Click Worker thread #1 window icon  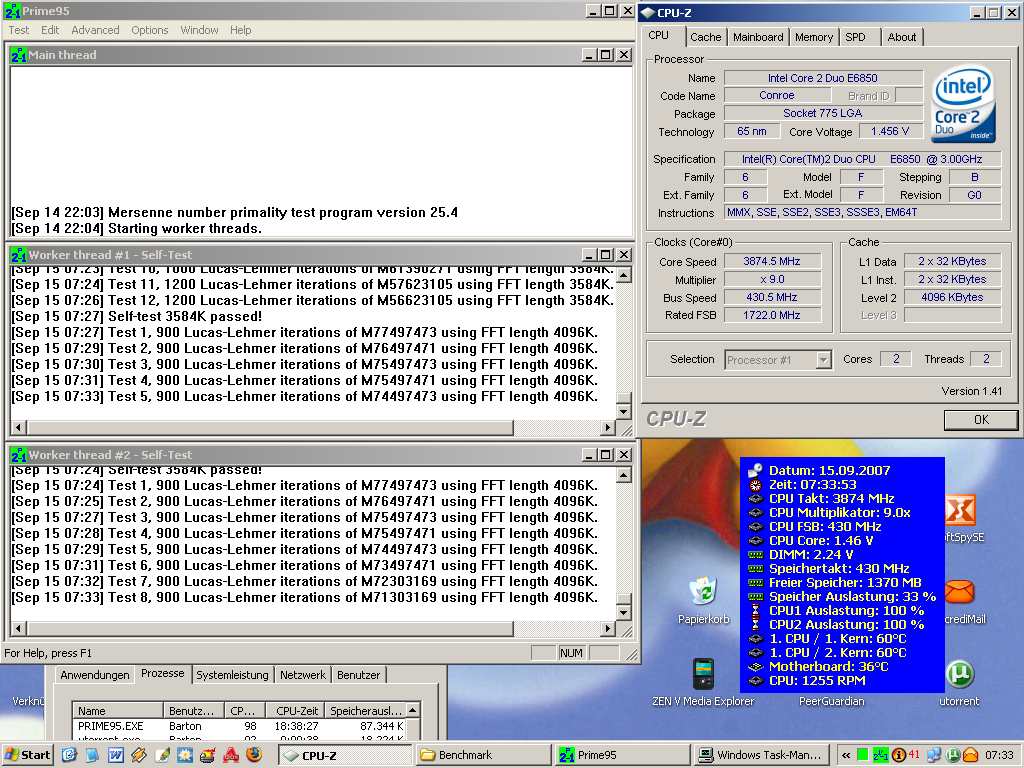[x=18, y=255]
